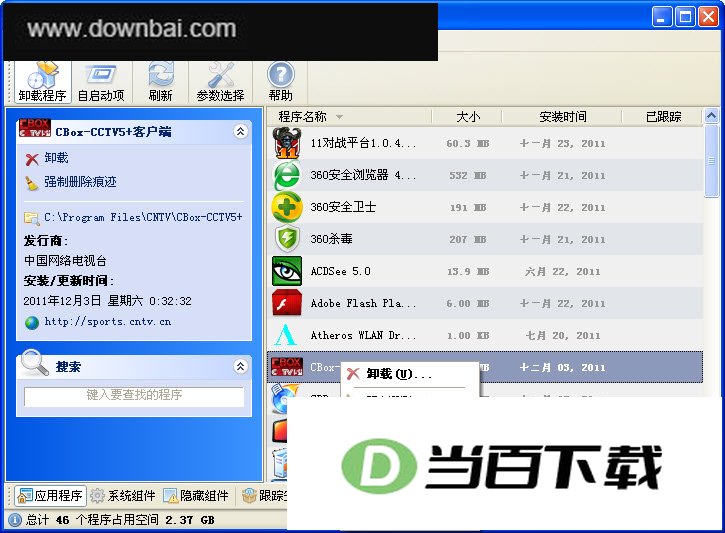This screenshot has width=725, height=533.
Task: Click the CBox icon in the selected row
Action: (287, 367)
